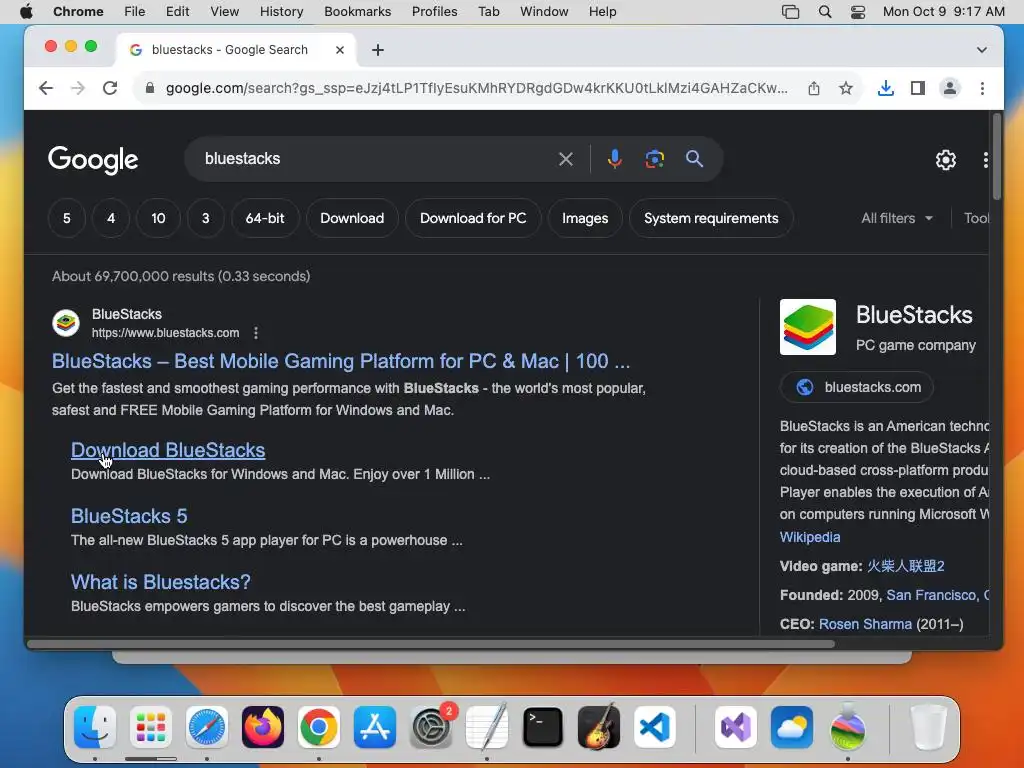
Task: Open the 火柴人联盟2 video game link
Action: click(906, 566)
